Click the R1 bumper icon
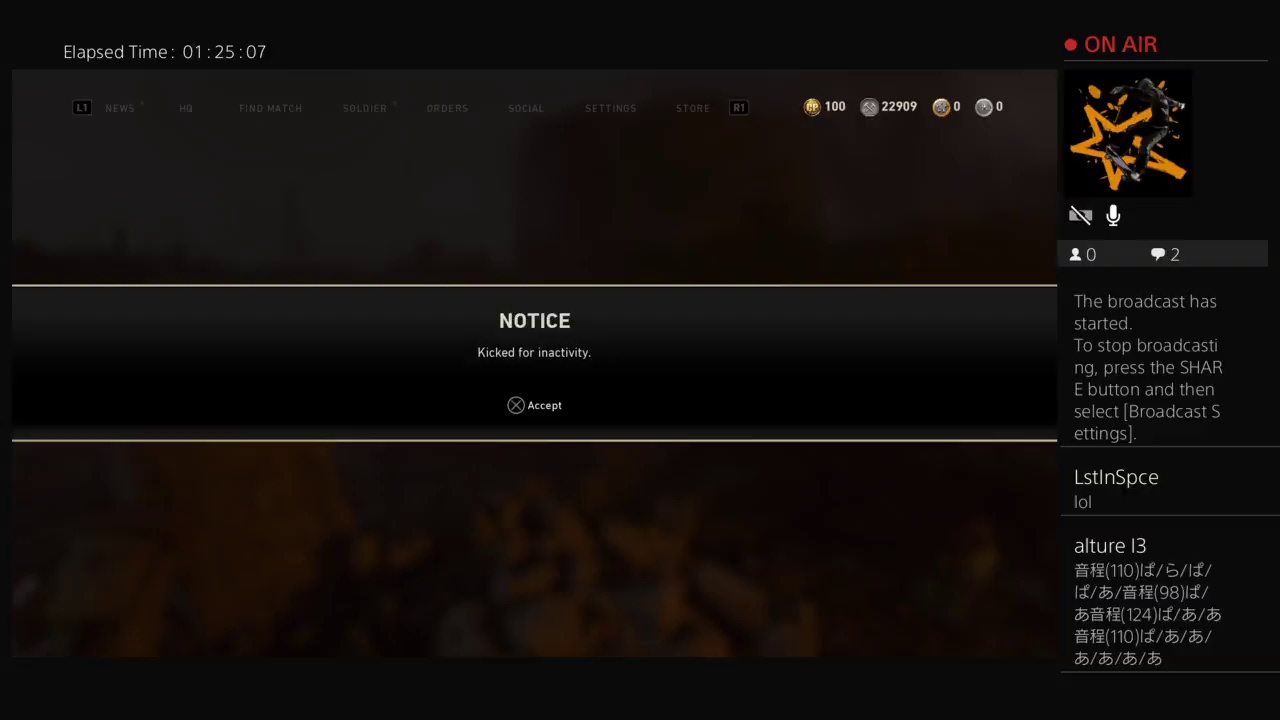The width and height of the screenshot is (1280, 720). point(739,108)
